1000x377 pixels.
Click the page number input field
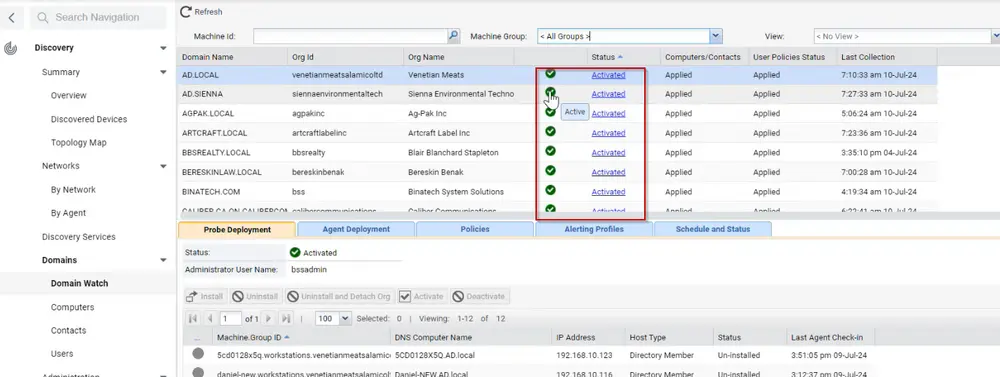[x=230, y=318]
